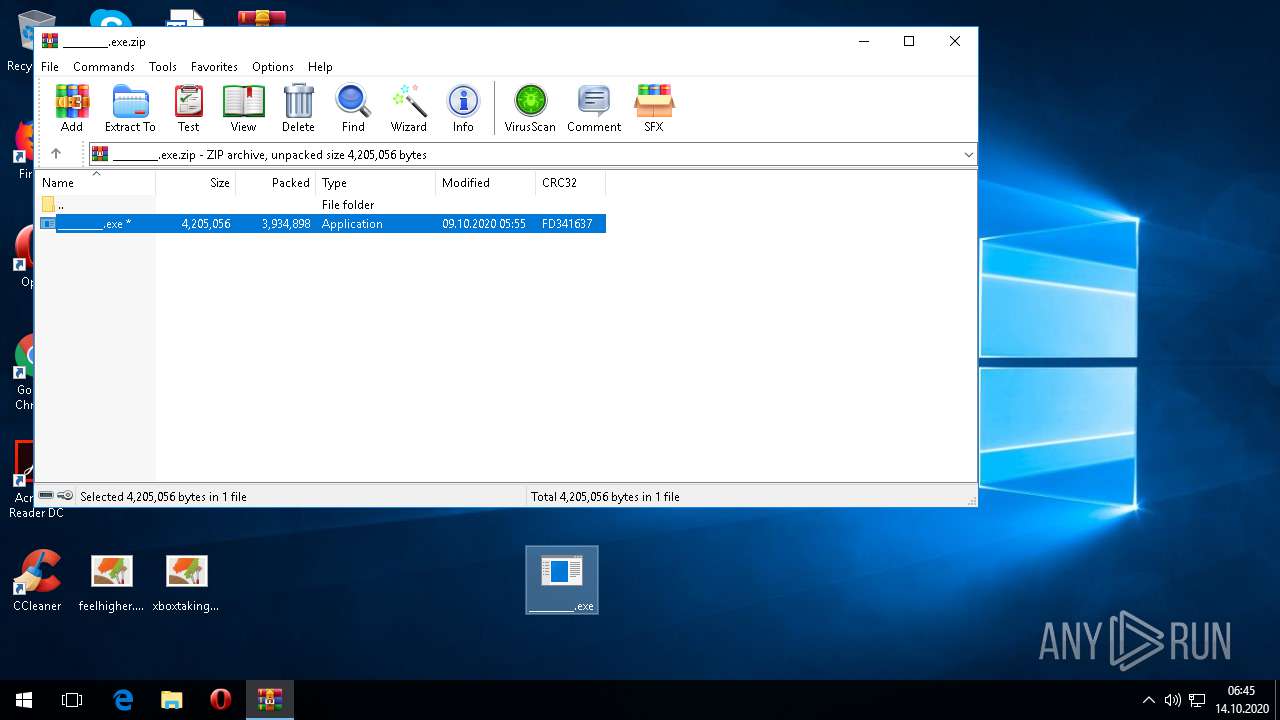The image size is (1280, 720).
Task: Open the Help menu
Action: (x=320, y=67)
